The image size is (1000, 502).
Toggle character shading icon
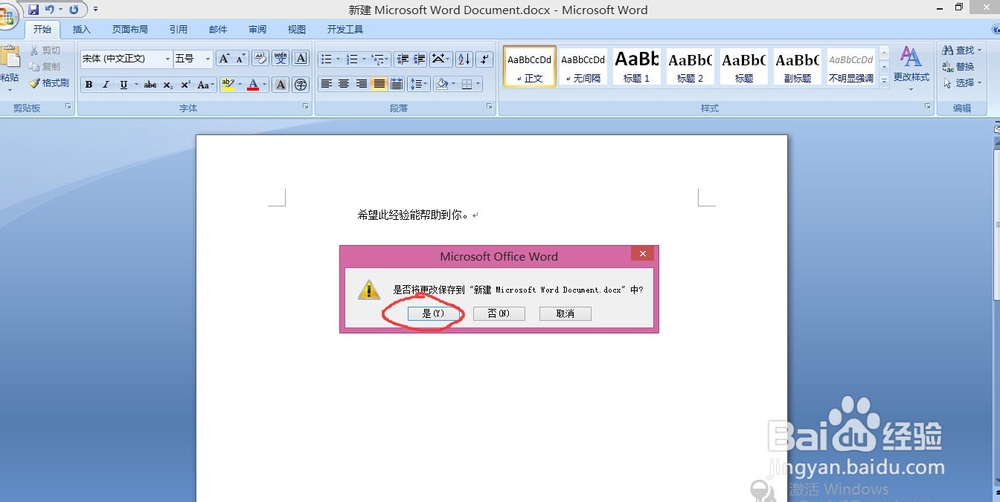point(280,84)
